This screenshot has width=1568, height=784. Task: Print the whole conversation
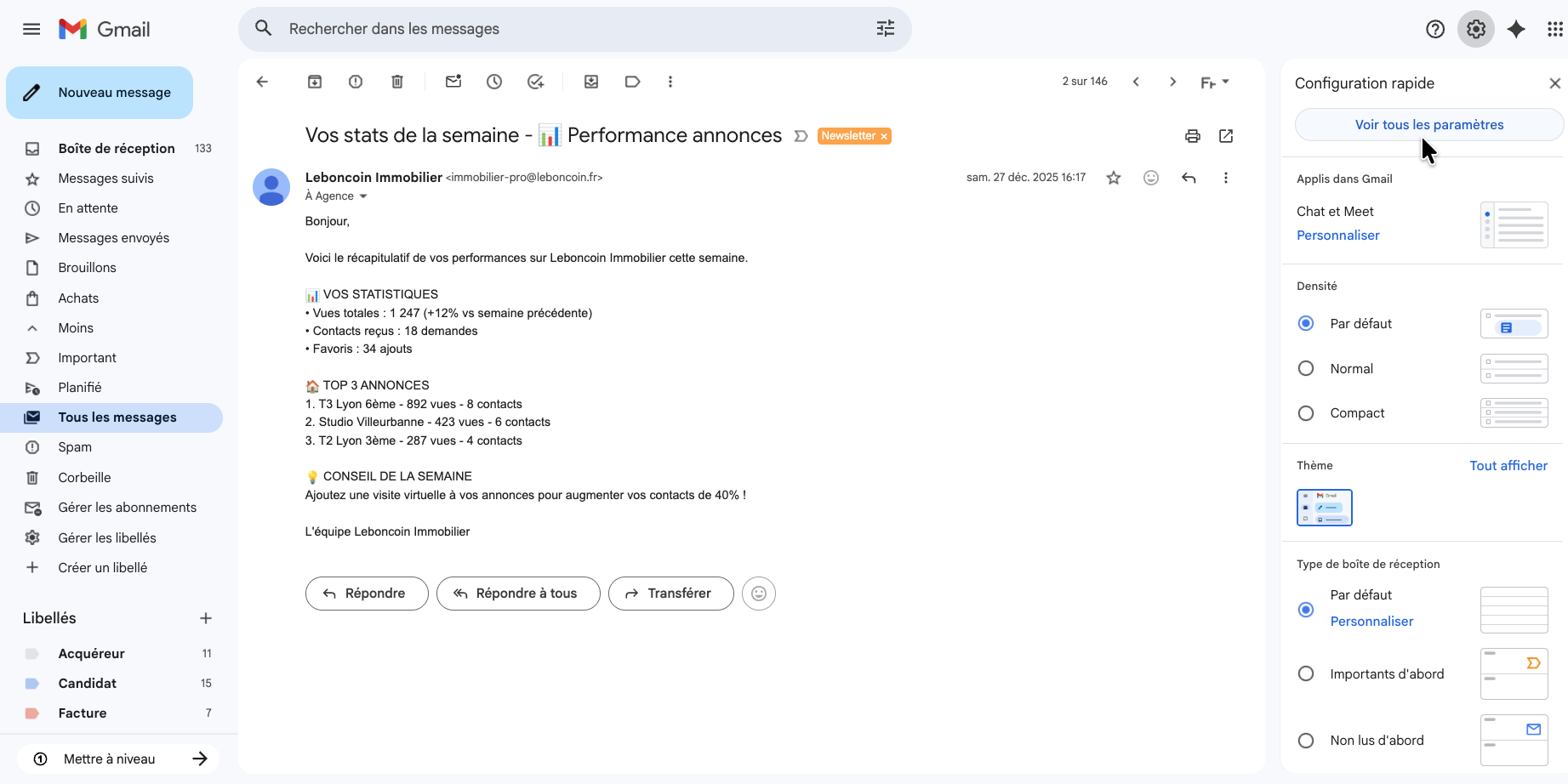[1193, 136]
